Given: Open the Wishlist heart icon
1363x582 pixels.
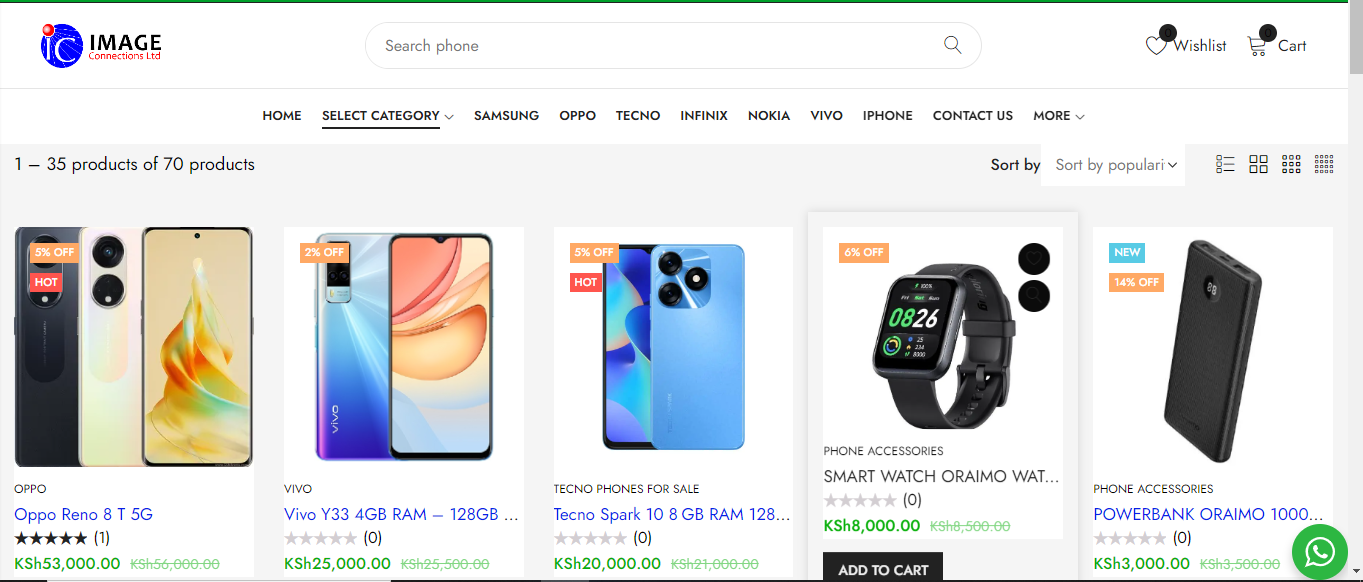Looking at the screenshot, I should [x=1156, y=46].
